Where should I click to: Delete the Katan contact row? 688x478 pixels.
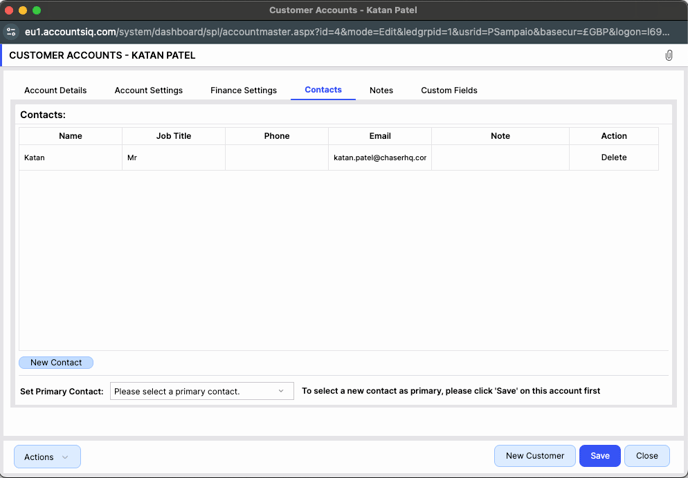(614, 157)
